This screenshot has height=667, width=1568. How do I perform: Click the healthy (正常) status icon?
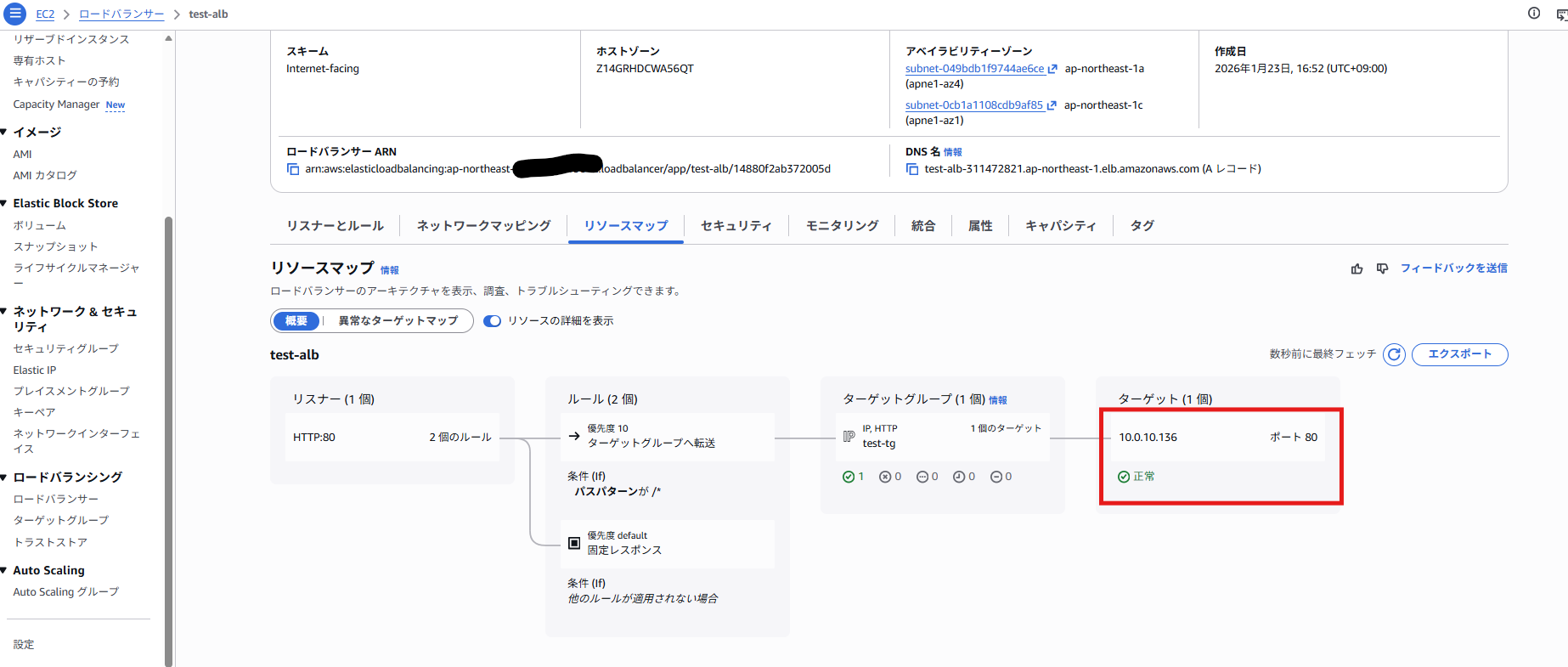[x=1124, y=477]
